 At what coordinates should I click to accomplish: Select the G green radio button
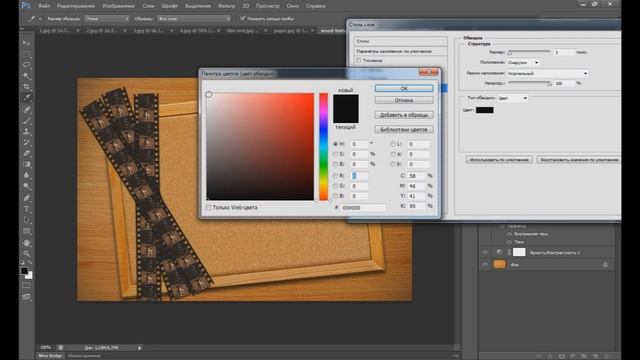coord(336,186)
